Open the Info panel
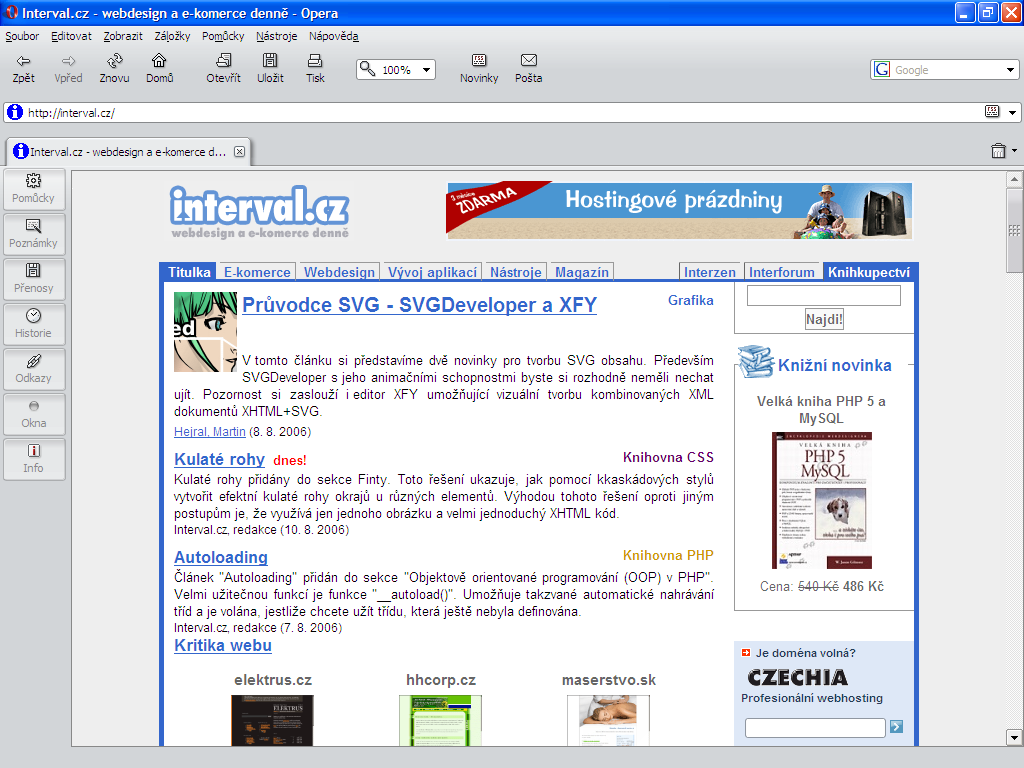Screen dimensions: 1024x768 coord(34,459)
